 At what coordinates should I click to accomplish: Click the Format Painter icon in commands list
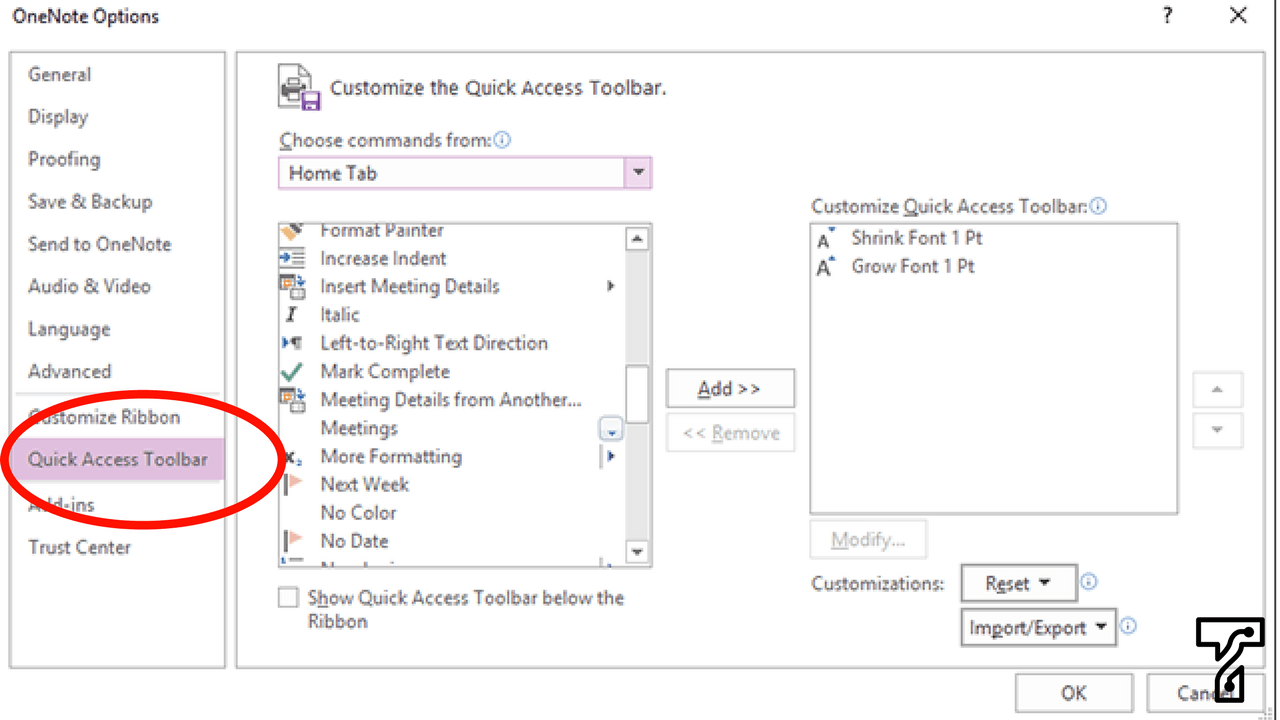pos(293,230)
